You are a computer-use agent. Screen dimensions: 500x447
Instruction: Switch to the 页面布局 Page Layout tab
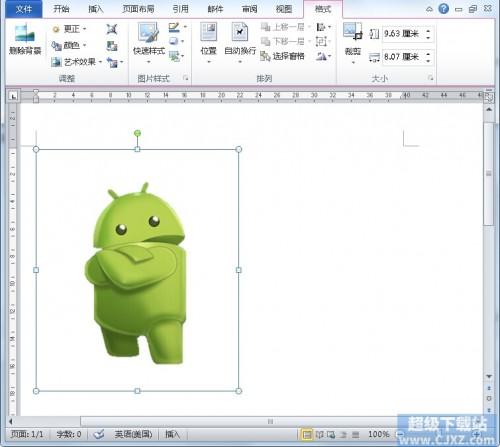click(138, 9)
